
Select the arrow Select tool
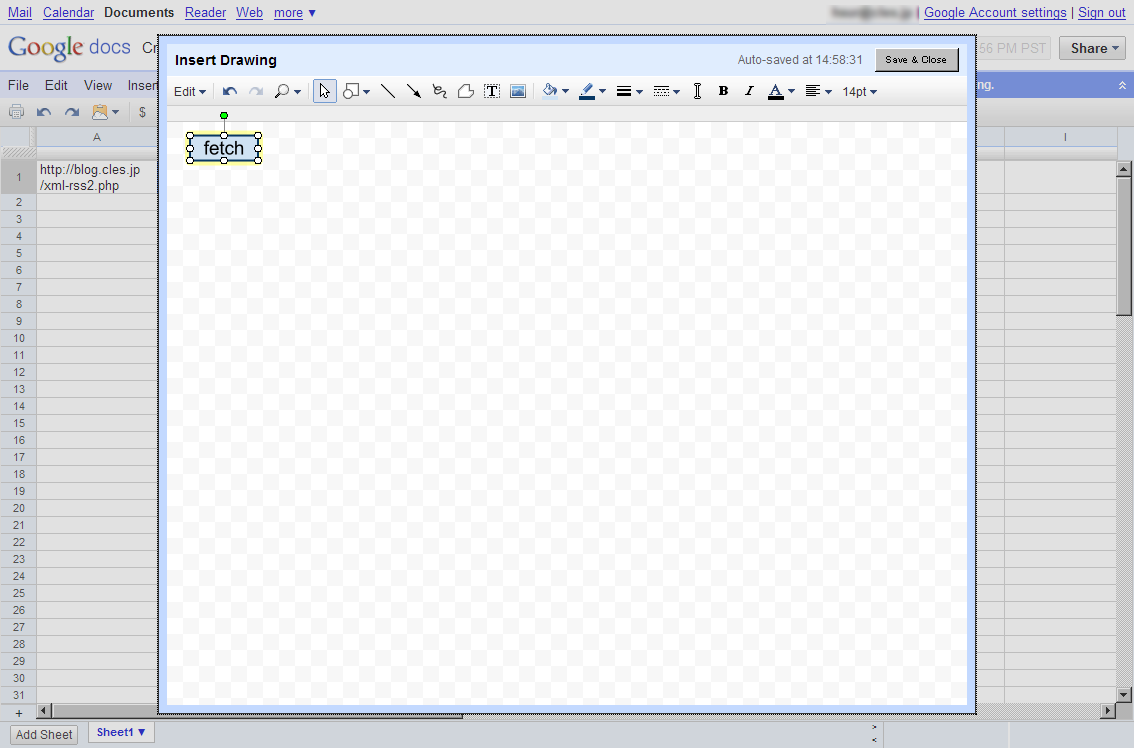coord(324,91)
